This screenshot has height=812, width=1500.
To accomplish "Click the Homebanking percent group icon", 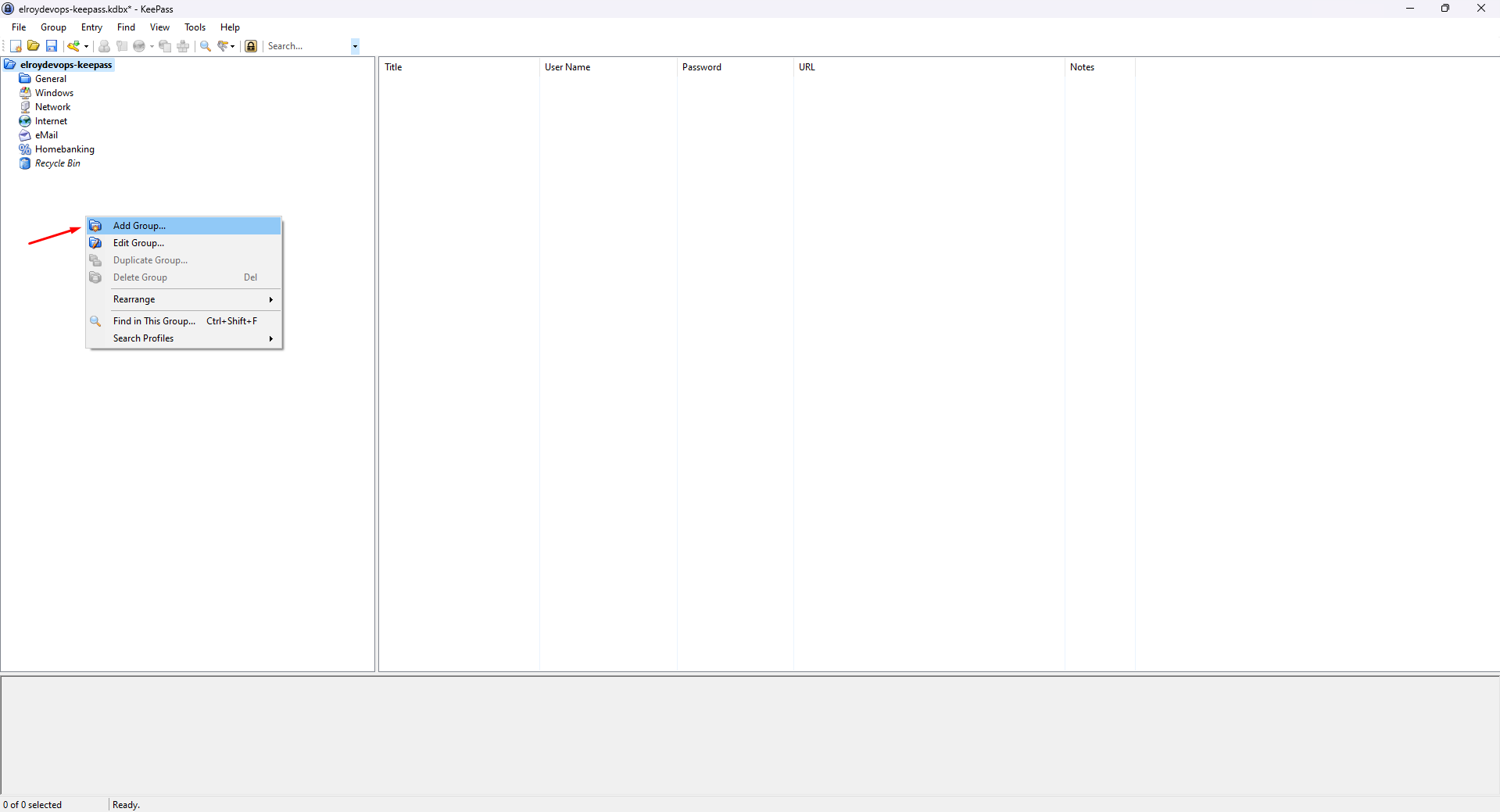I will tap(25, 149).
